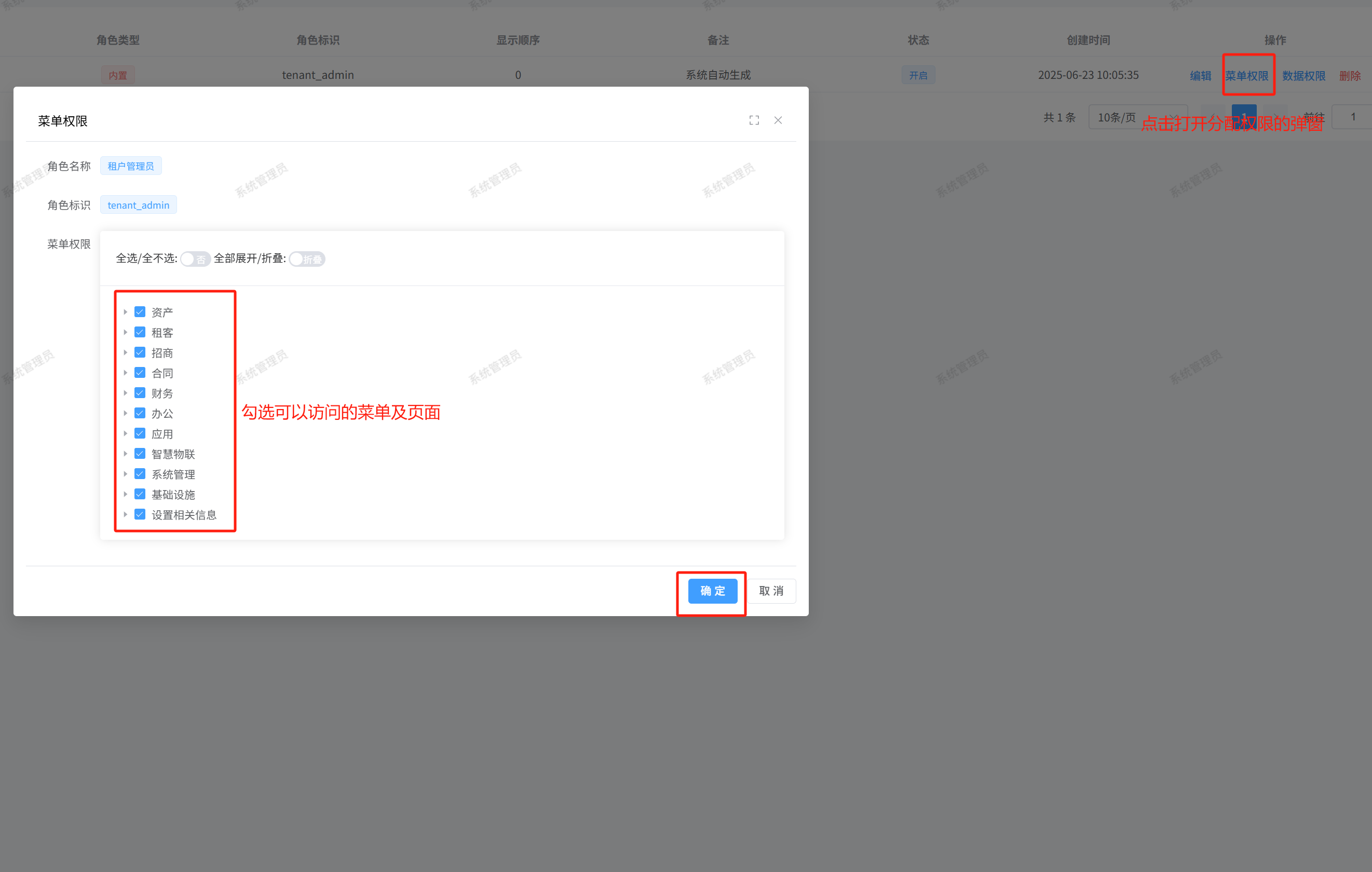Close the 菜单权限 dialog with X icon
The width and height of the screenshot is (1372, 872).
click(x=778, y=120)
